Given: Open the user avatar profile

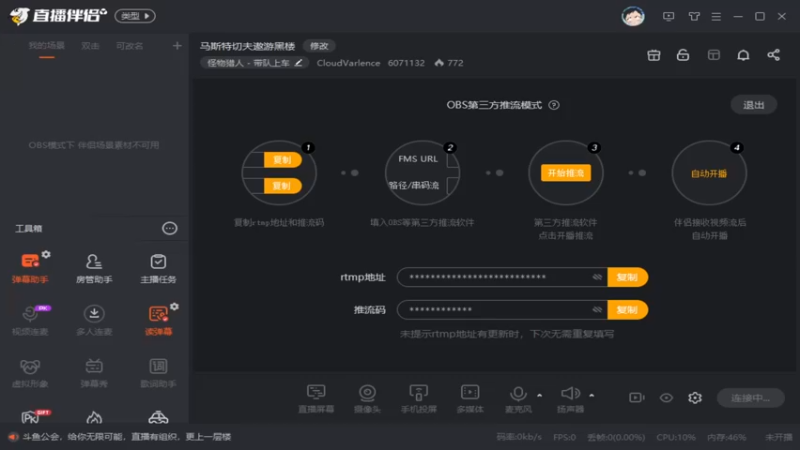Looking at the screenshot, I should (633, 16).
